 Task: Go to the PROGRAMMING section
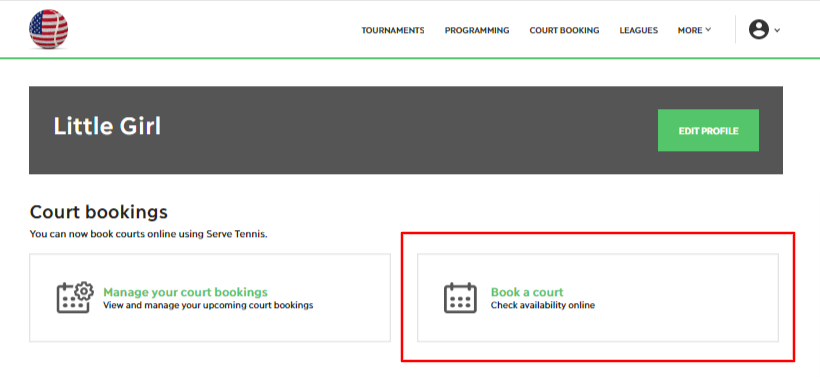point(477,30)
